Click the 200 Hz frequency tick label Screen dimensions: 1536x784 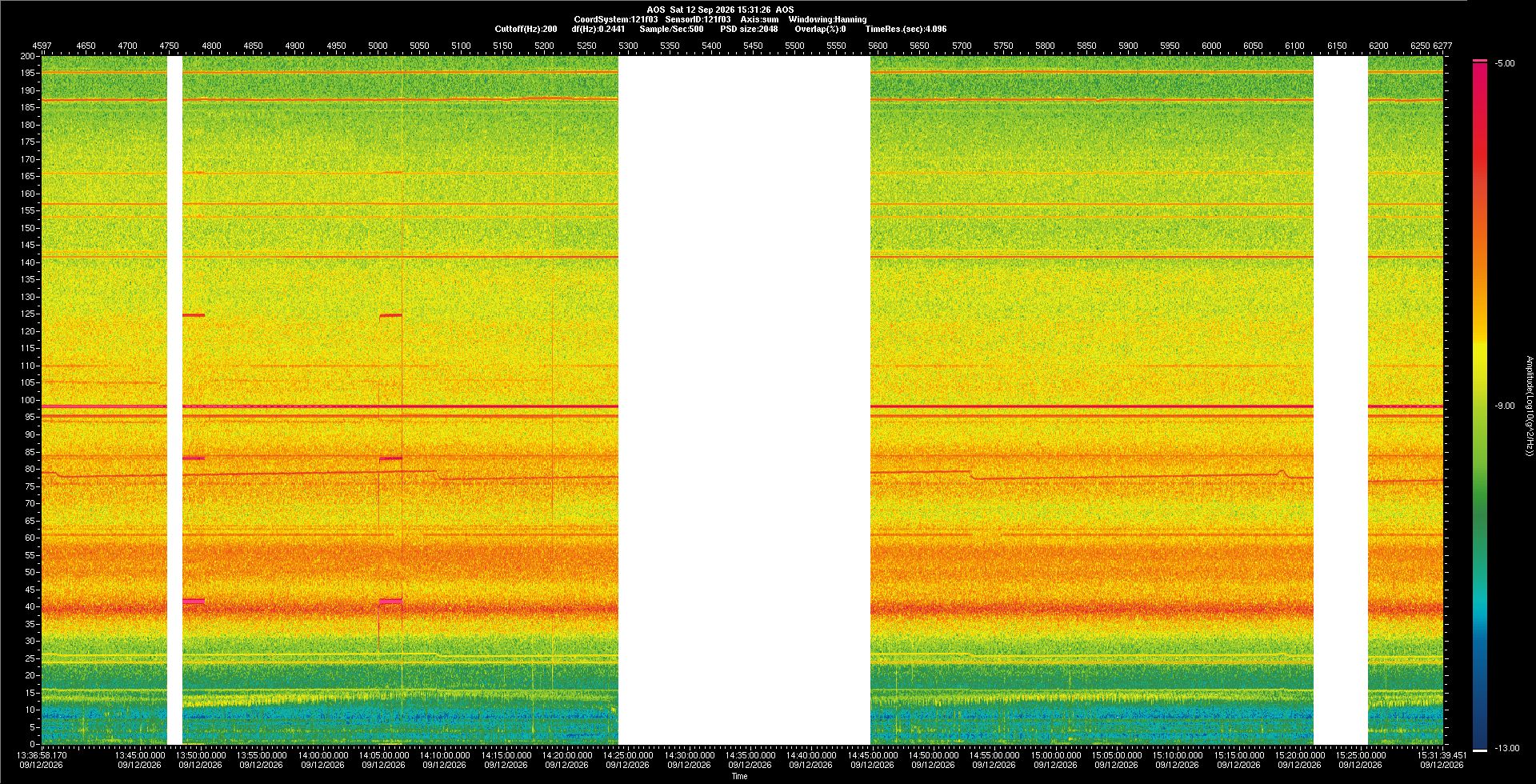click(28, 56)
